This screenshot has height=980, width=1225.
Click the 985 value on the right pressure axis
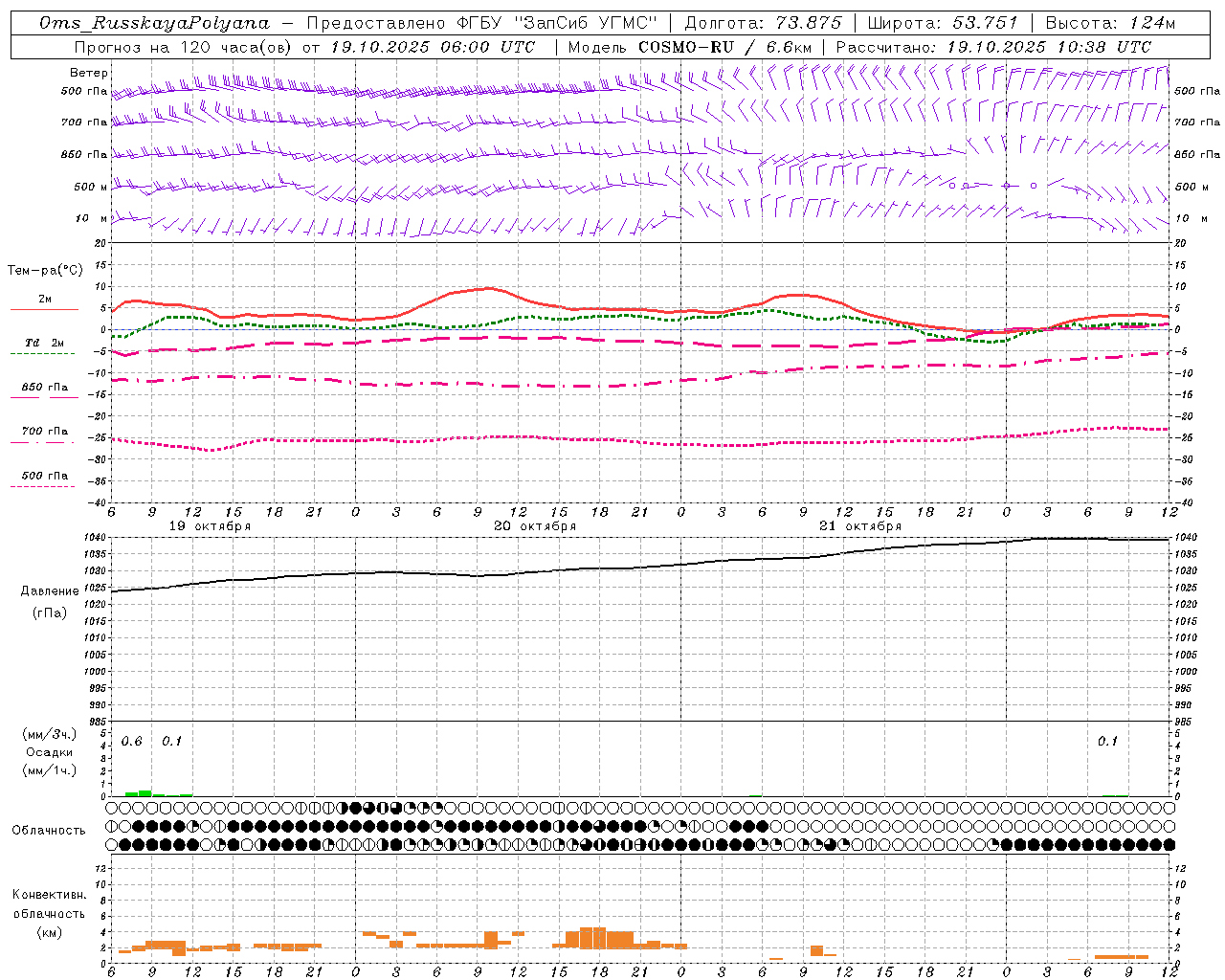point(1184,722)
